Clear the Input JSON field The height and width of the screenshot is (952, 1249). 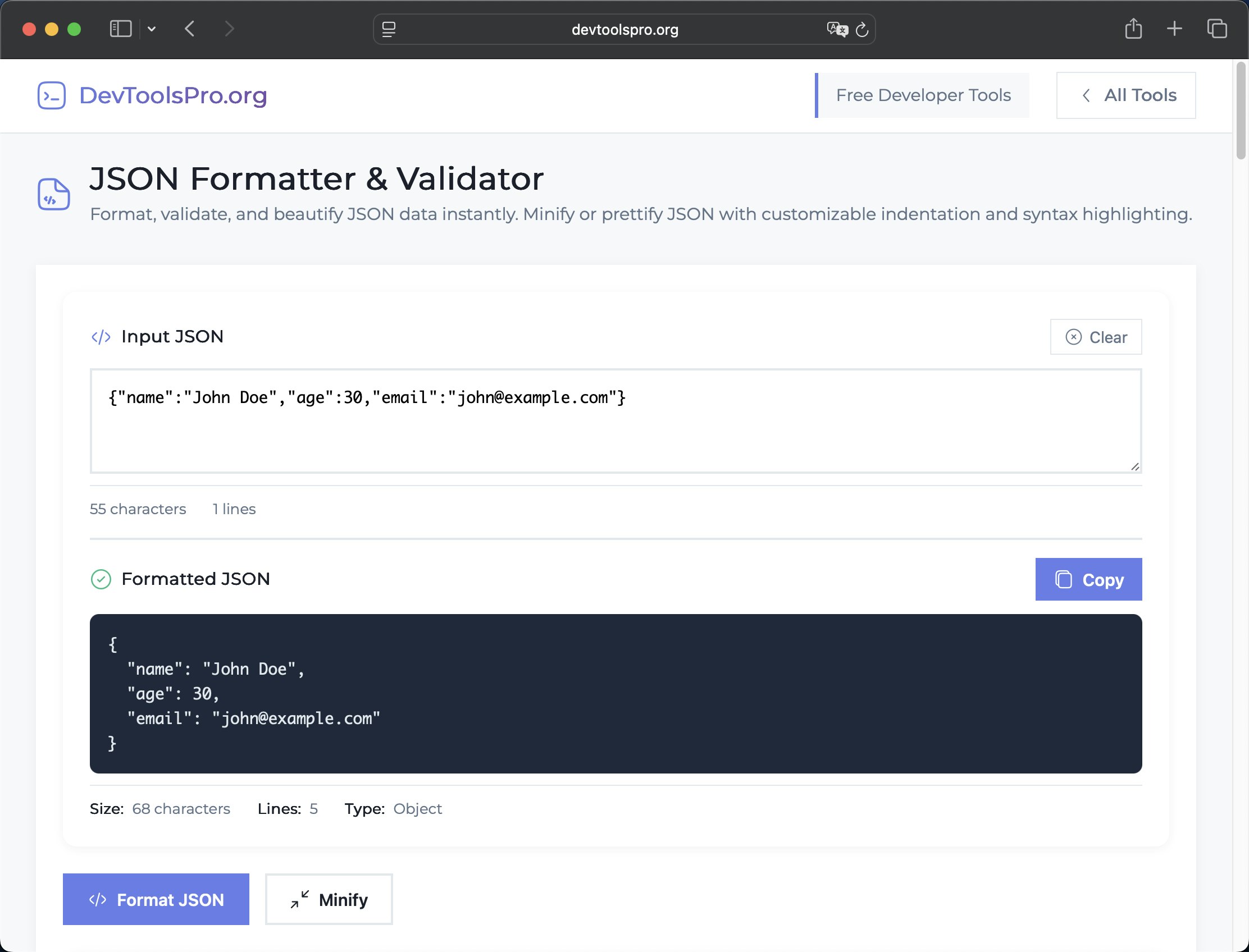(1096, 337)
